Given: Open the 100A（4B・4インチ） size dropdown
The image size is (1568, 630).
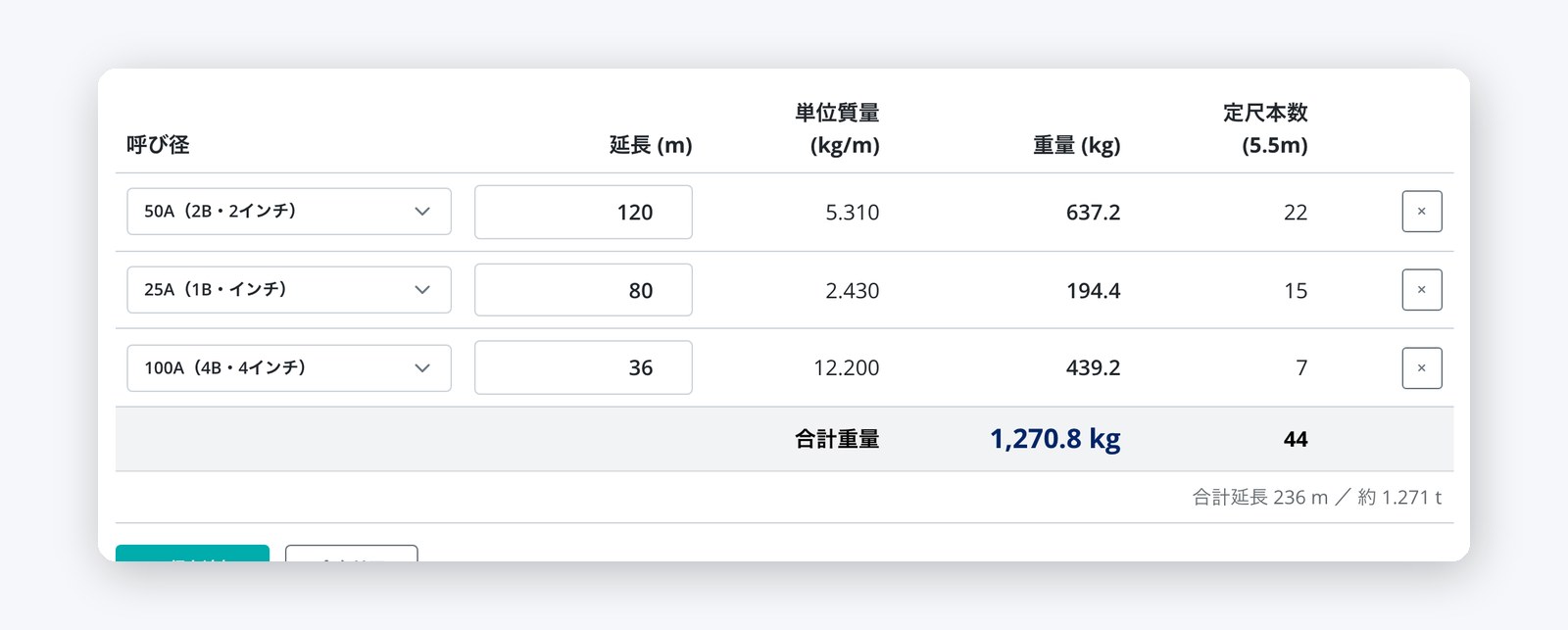Looking at the screenshot, I should 289,368.
